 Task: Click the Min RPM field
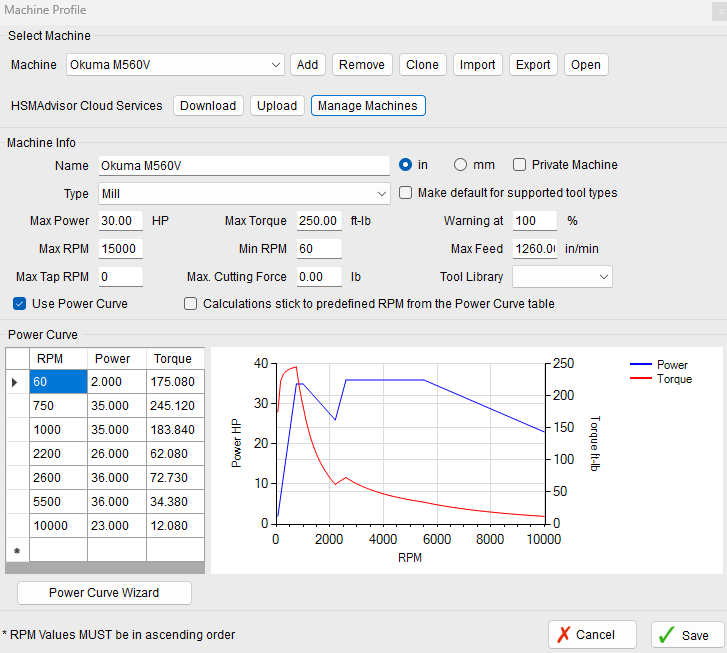point(319,249)
